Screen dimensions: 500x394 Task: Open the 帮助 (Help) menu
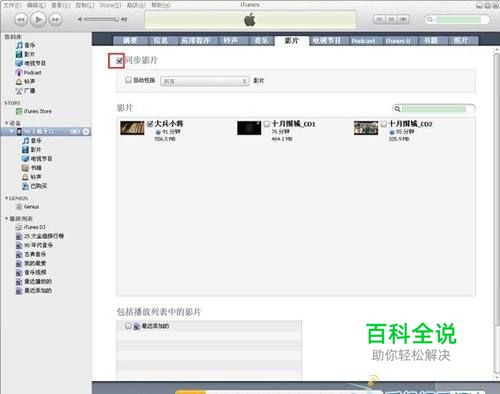(x=161, y=5)
